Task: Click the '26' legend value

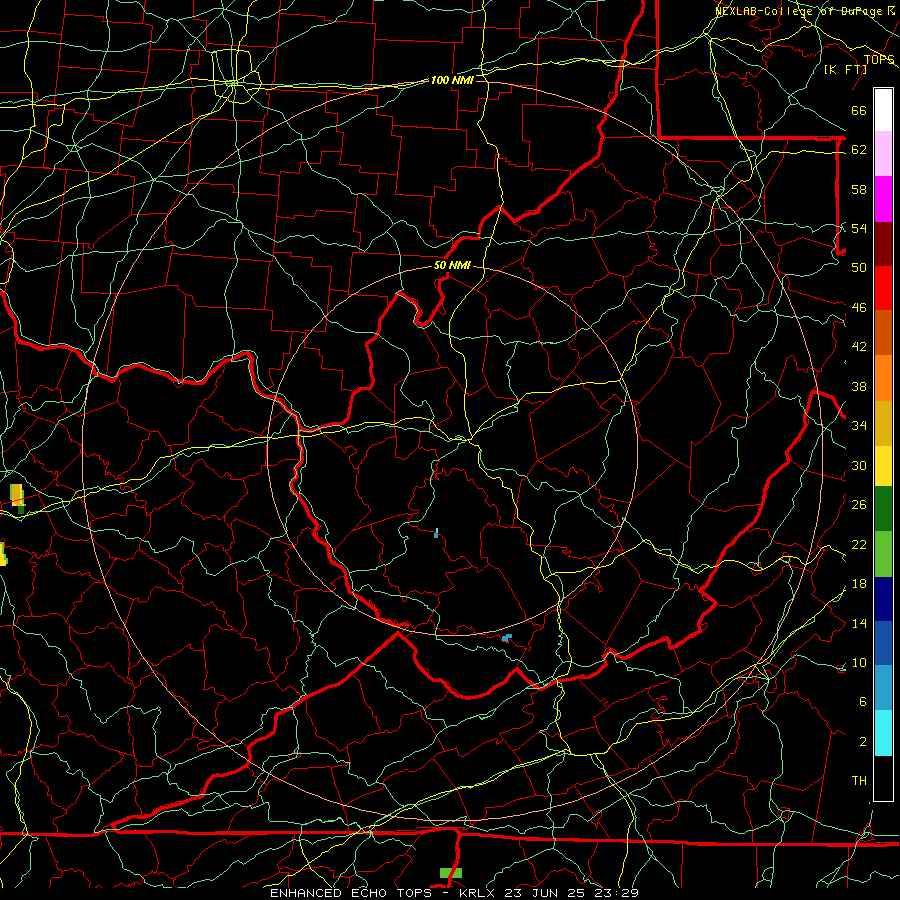Action: (x=859, y=505)
